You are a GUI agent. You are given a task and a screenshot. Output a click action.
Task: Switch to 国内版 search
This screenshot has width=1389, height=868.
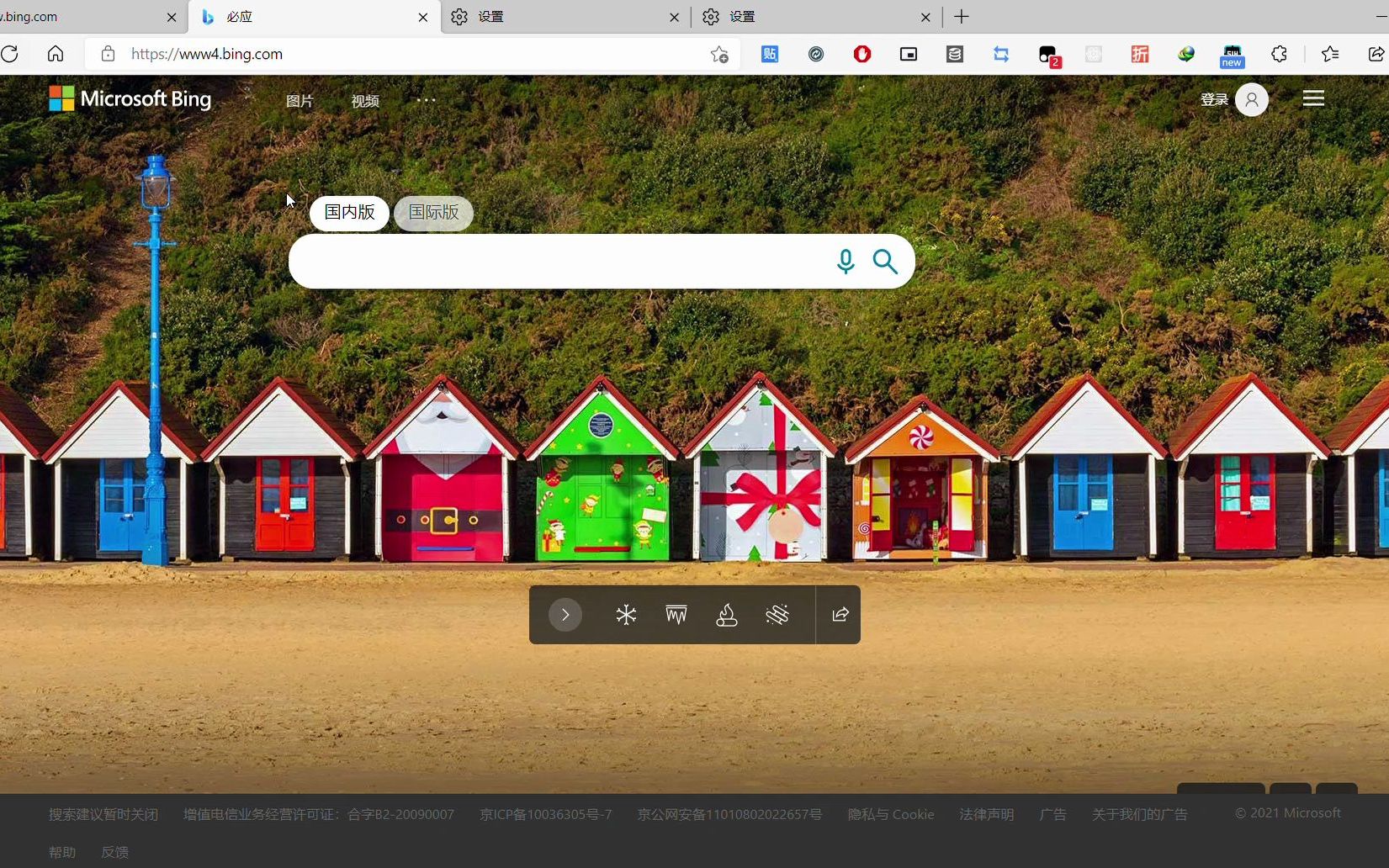pyautogui.click(x=349, y=213)
